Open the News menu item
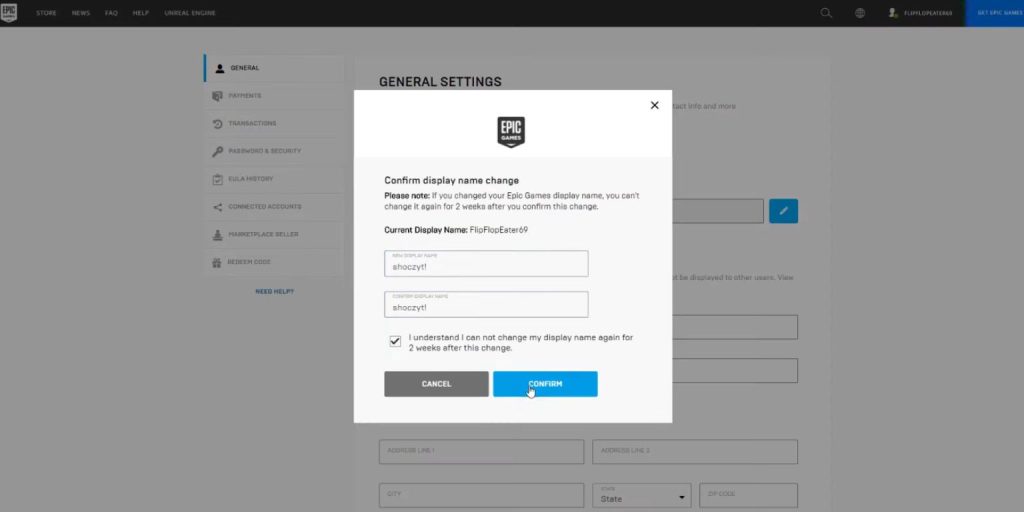1024x512 pixels. pyautogui.click(x=81, y=13)
